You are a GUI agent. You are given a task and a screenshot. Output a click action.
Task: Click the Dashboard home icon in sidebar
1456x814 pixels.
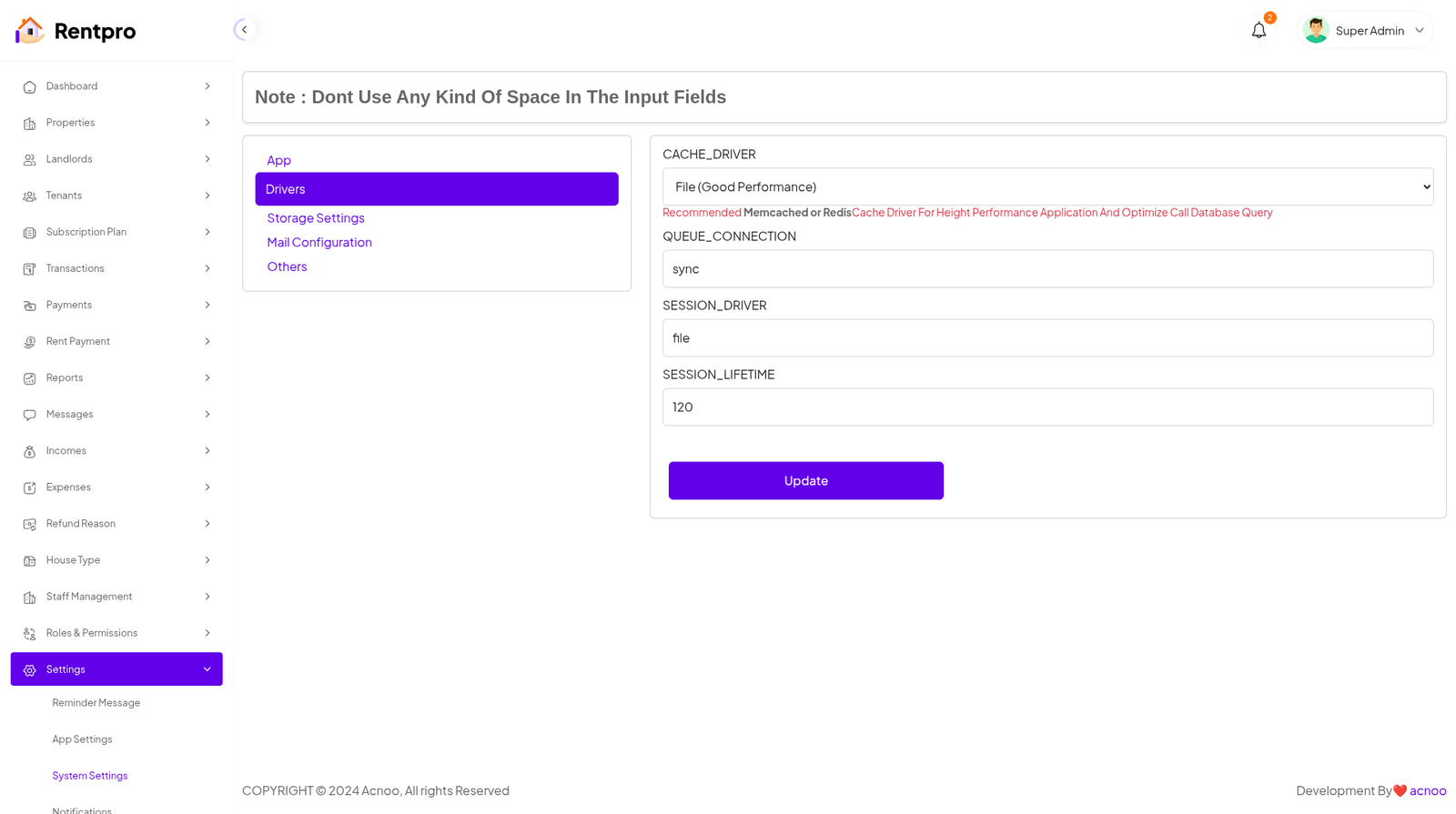click(29, 87)
